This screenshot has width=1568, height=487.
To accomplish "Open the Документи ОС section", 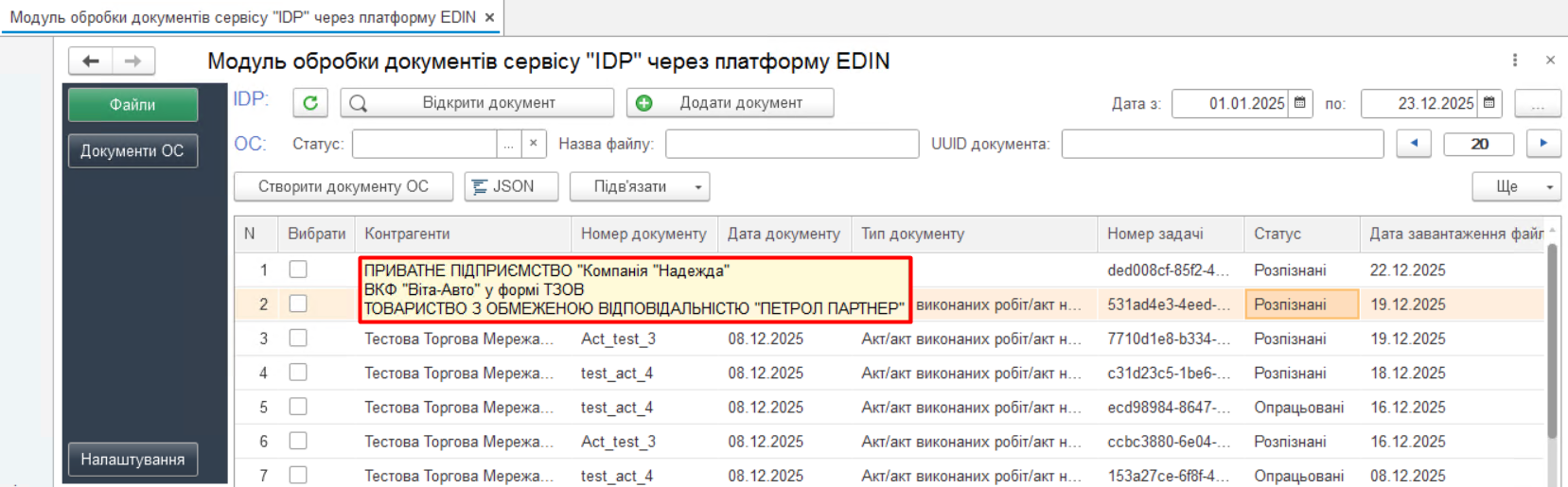I will tap(132, 151).
